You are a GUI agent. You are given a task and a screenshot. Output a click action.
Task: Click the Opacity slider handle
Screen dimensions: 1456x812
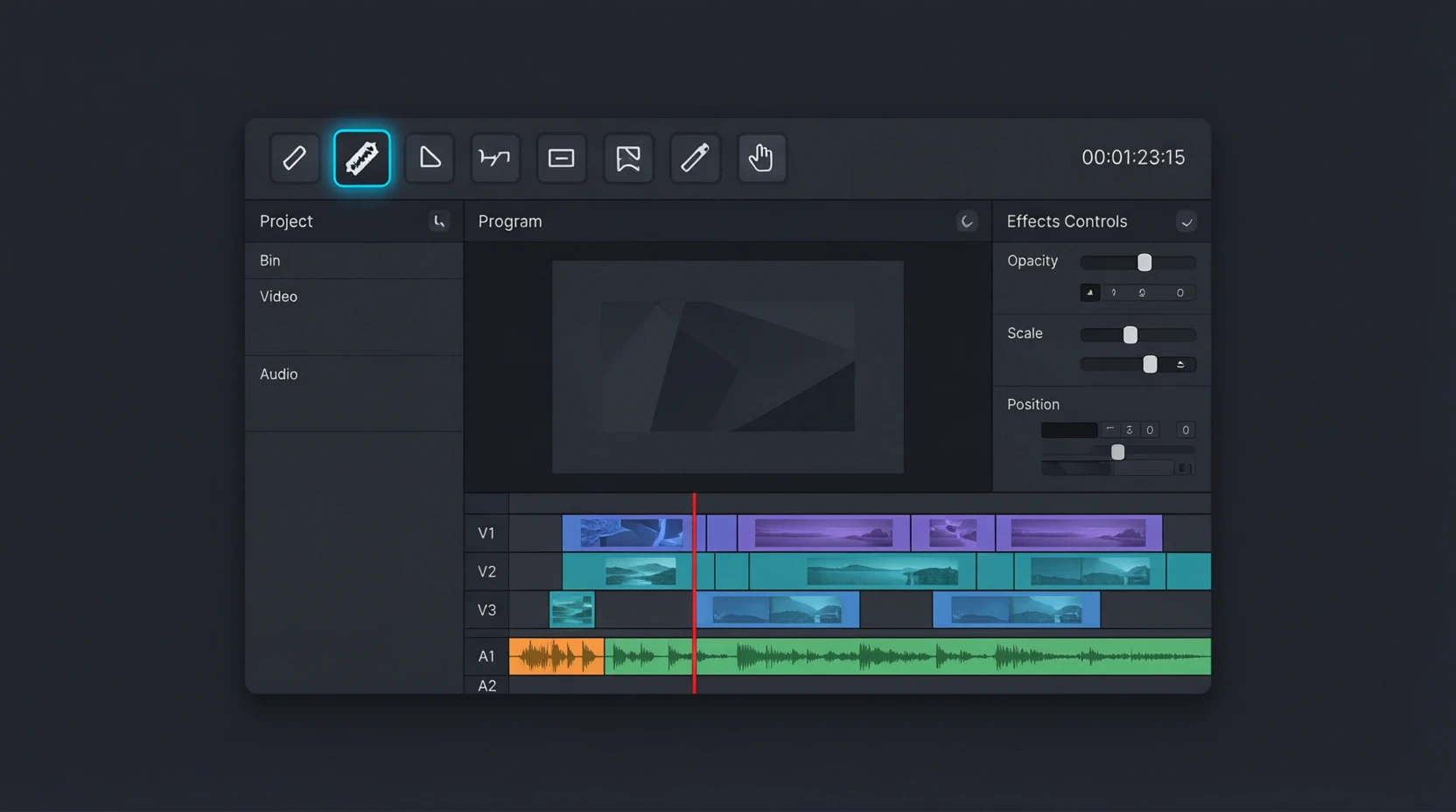1144,262
